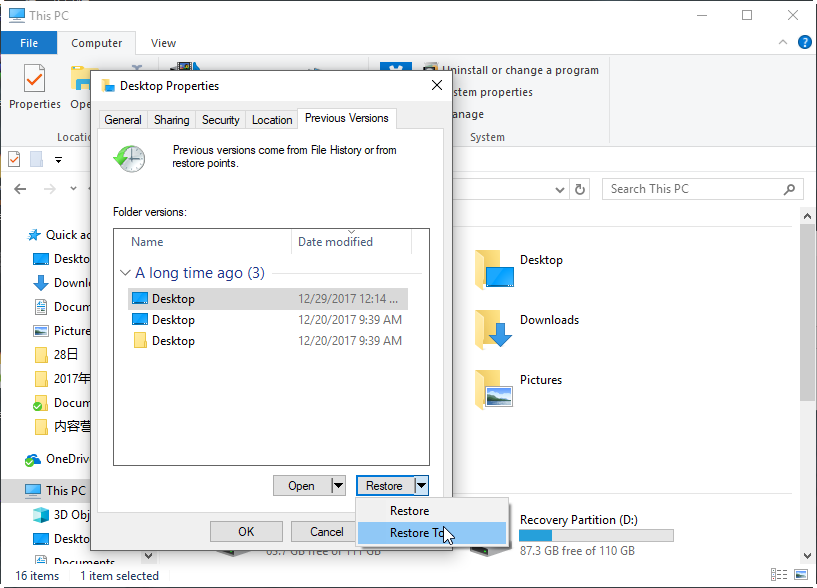Screen dimensions: 817x588
Task: Select yellow folder Desktop version 12/20/2017
Action: coord(268,340)
